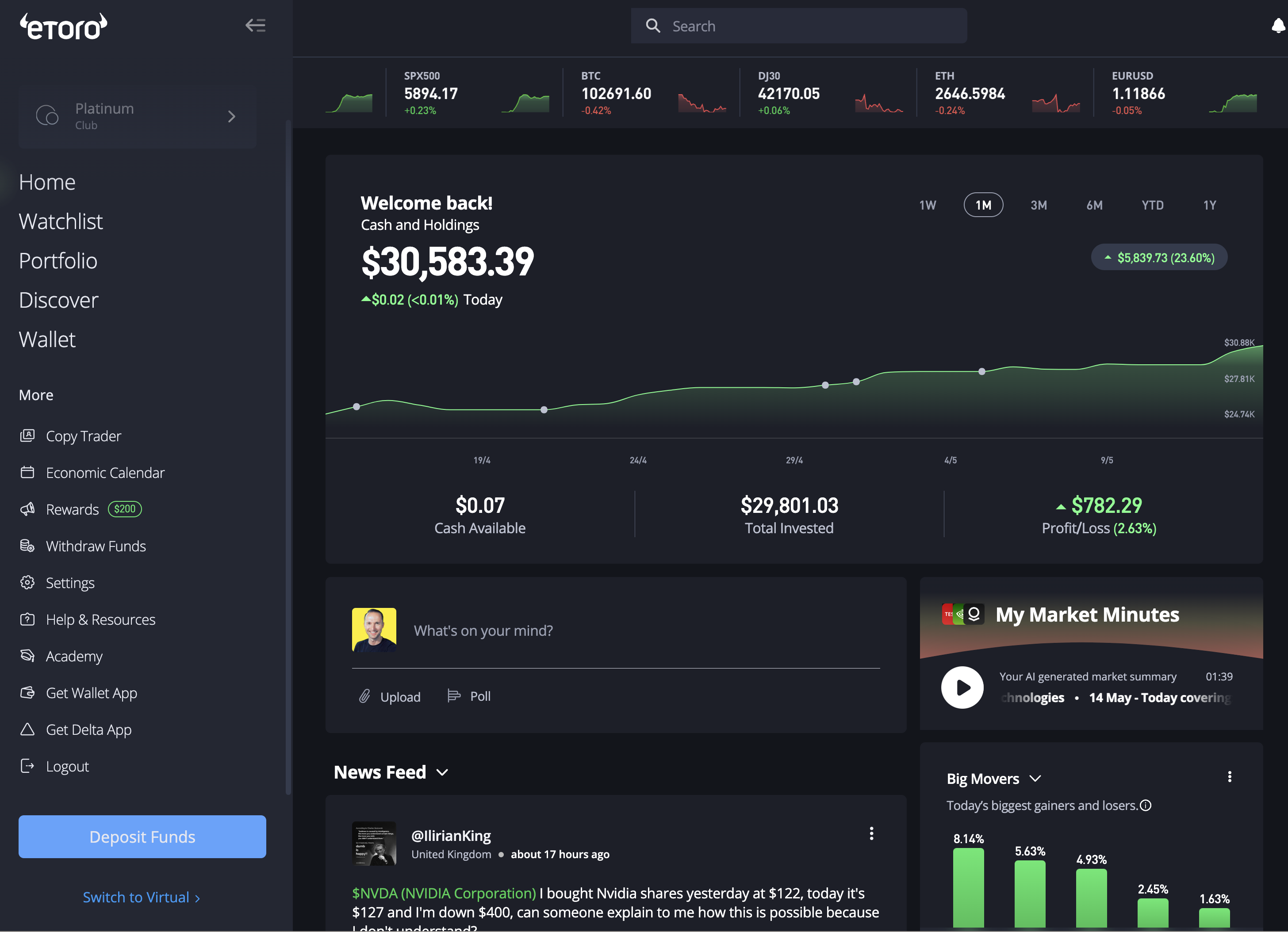Open Platinum Club chevron expander

pos(231,116)
